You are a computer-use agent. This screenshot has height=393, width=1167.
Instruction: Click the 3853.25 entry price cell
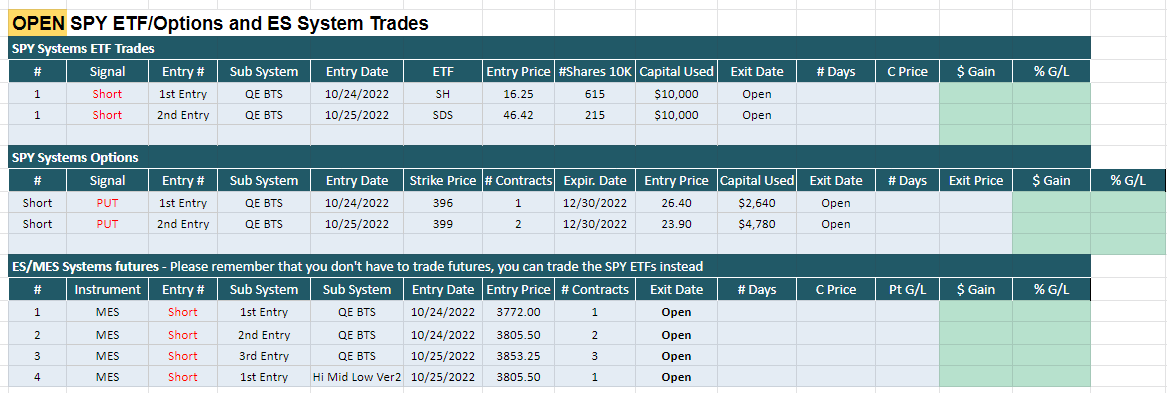pos(519,356)
